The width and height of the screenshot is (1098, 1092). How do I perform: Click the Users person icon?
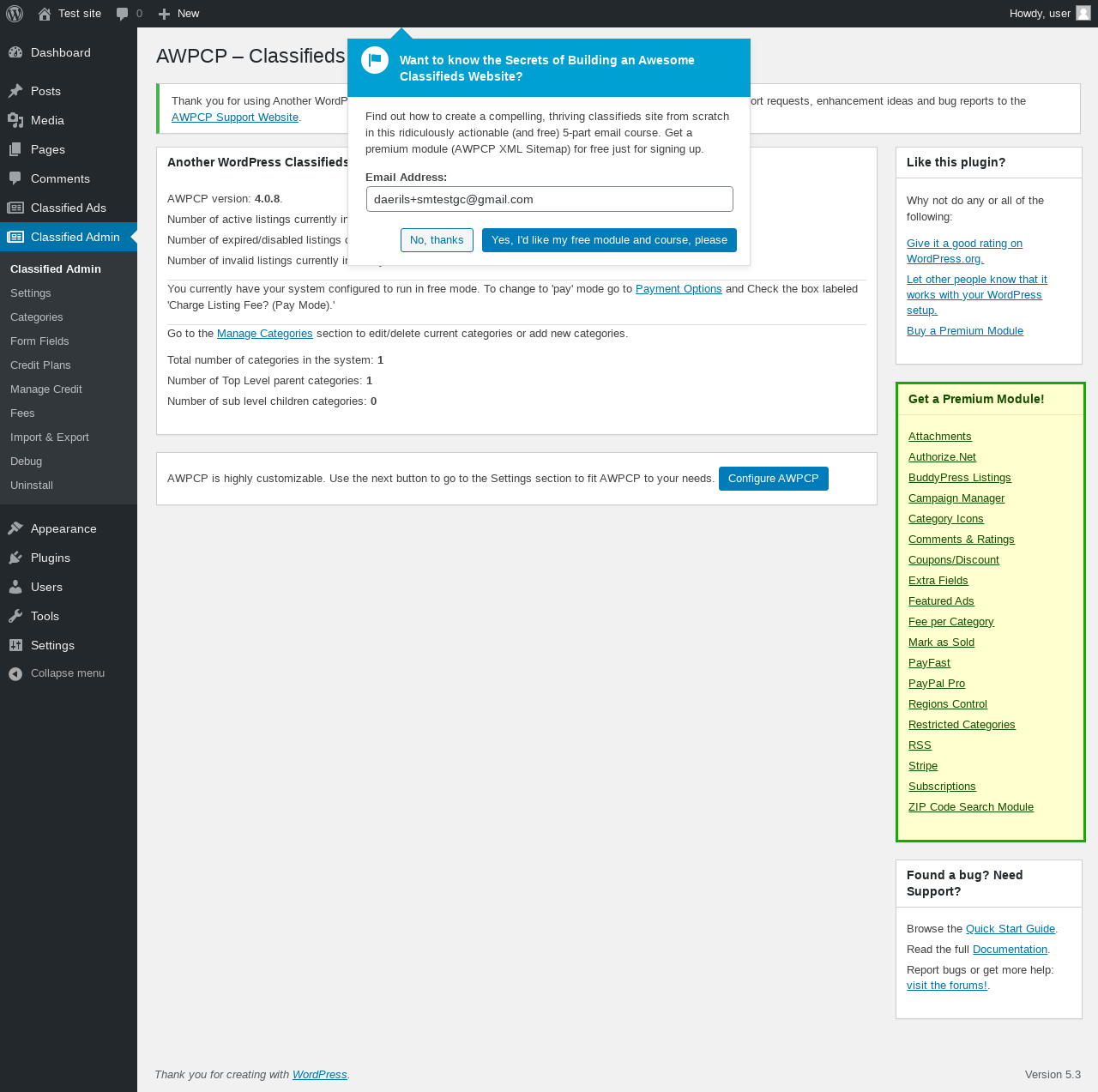15,587
